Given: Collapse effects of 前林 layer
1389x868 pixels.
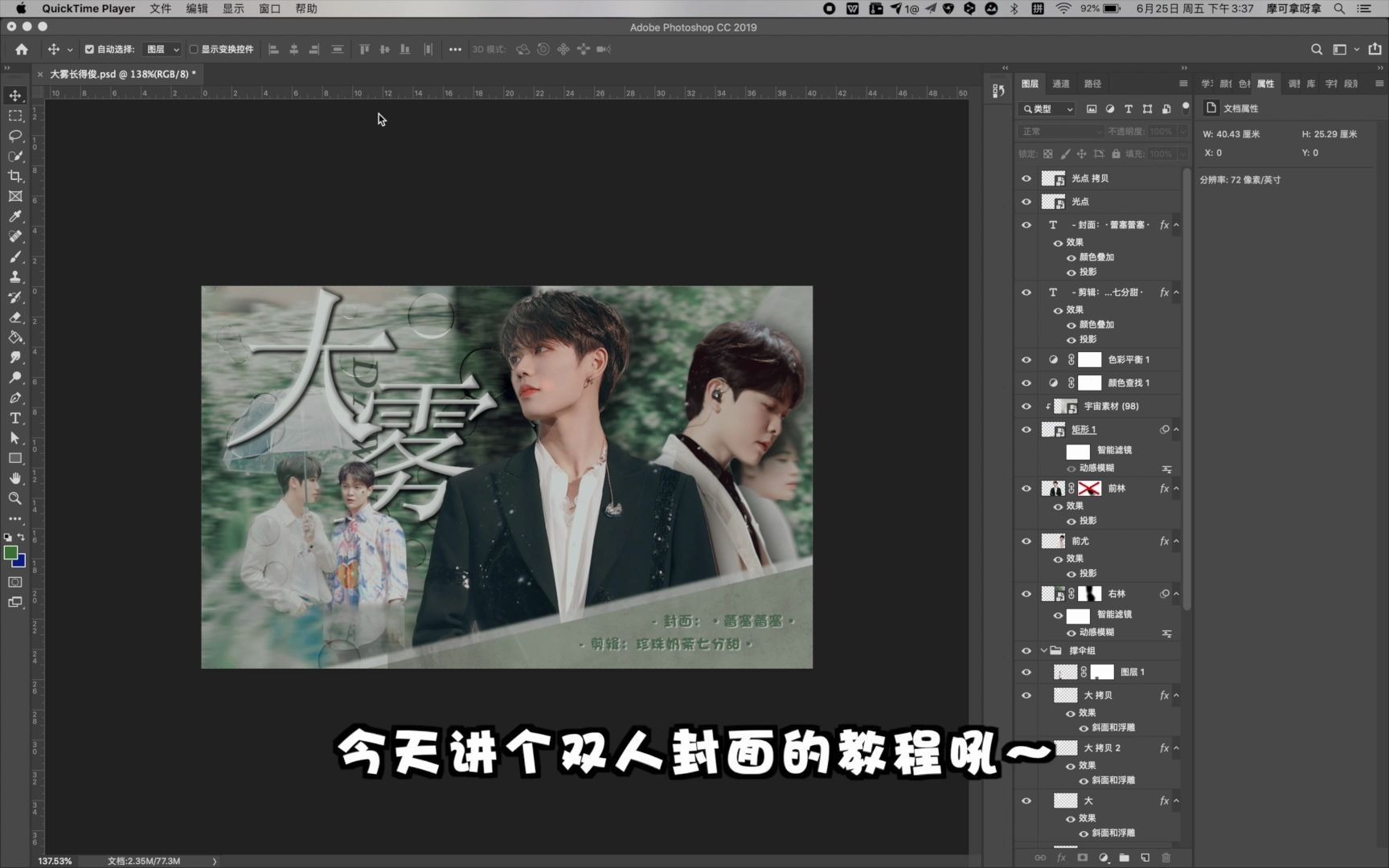Looking at the screenshot, I should point(1177,489).
